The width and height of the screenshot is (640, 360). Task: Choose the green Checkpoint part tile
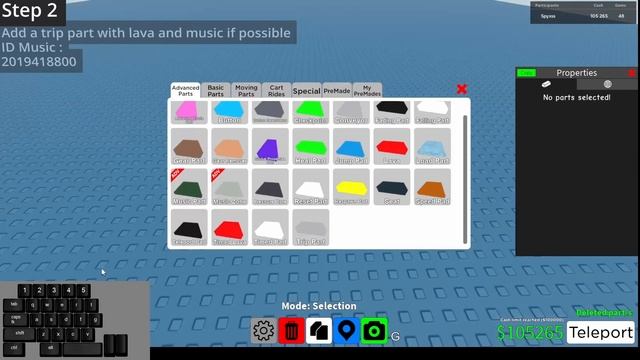pyautogui.click(x=311, y=112)
